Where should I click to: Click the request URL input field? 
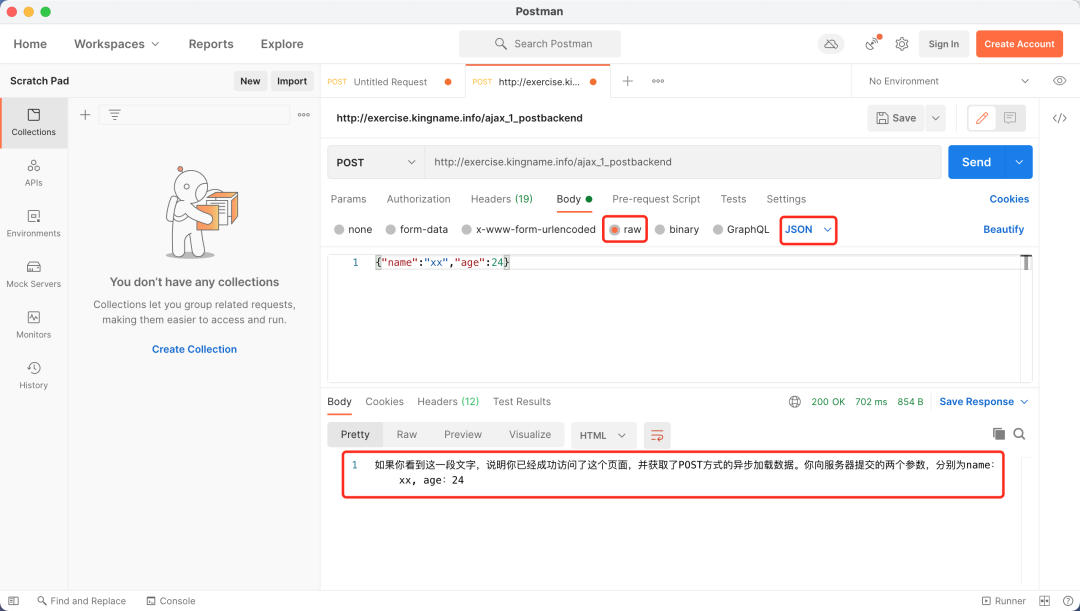(x=683, y=163)
